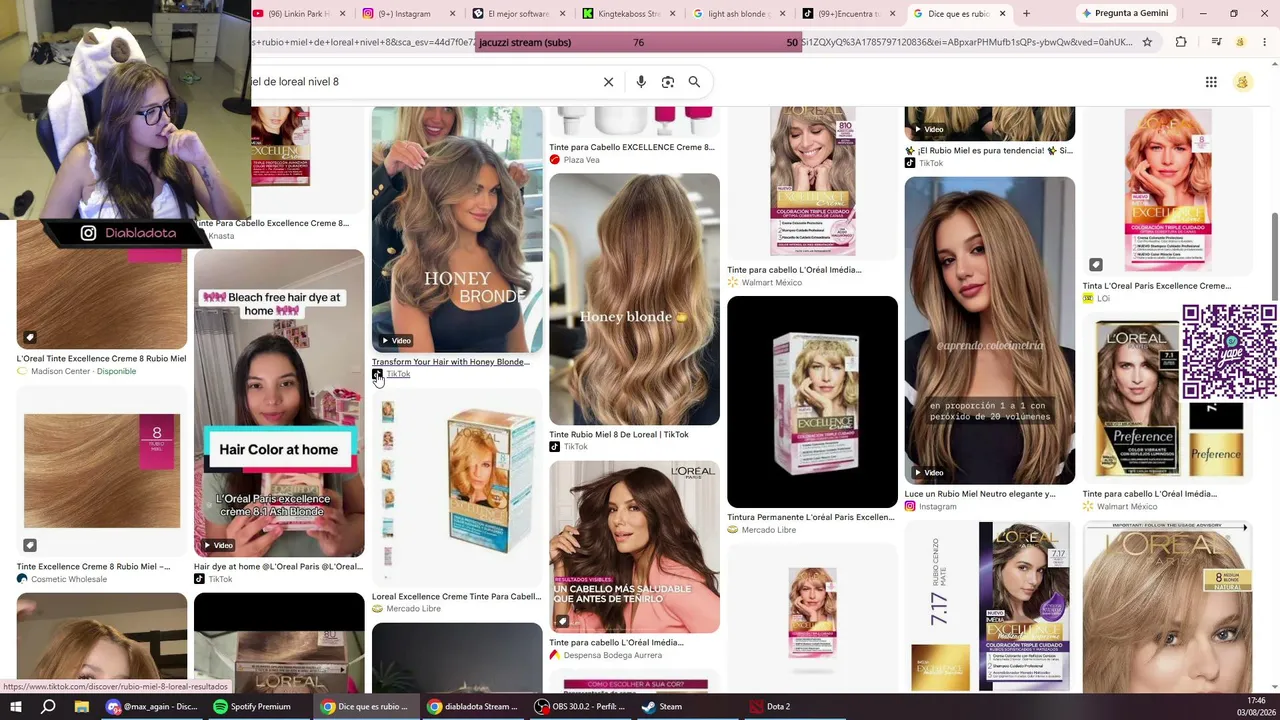This screenshot has height=720, width=1280.
Task: Open the Chrome extensions puzzle icon
Action: point(1181,42)
